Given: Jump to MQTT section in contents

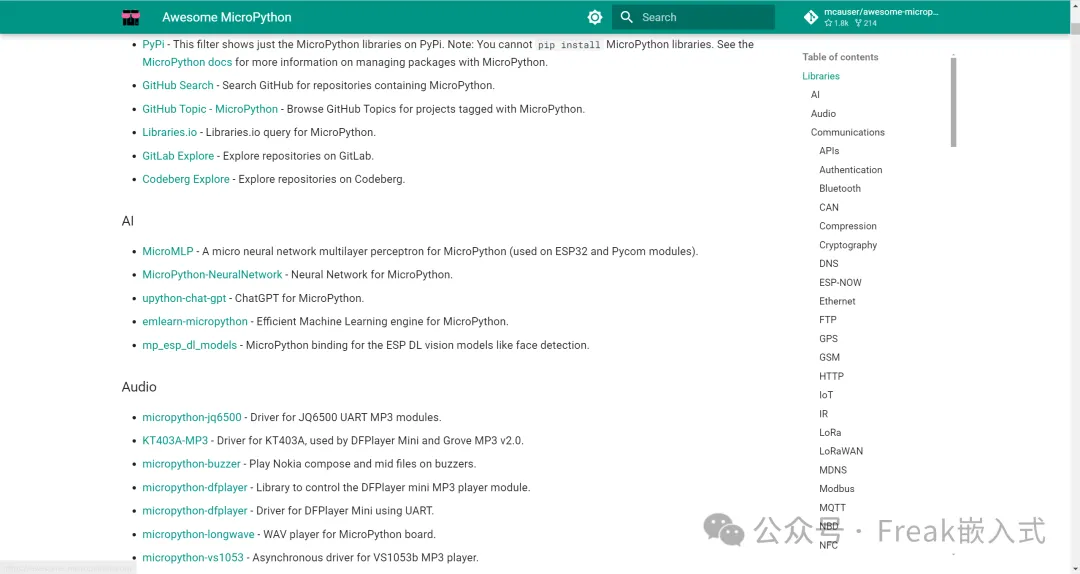Looking at the screenshot, I should tap(832, 508).
